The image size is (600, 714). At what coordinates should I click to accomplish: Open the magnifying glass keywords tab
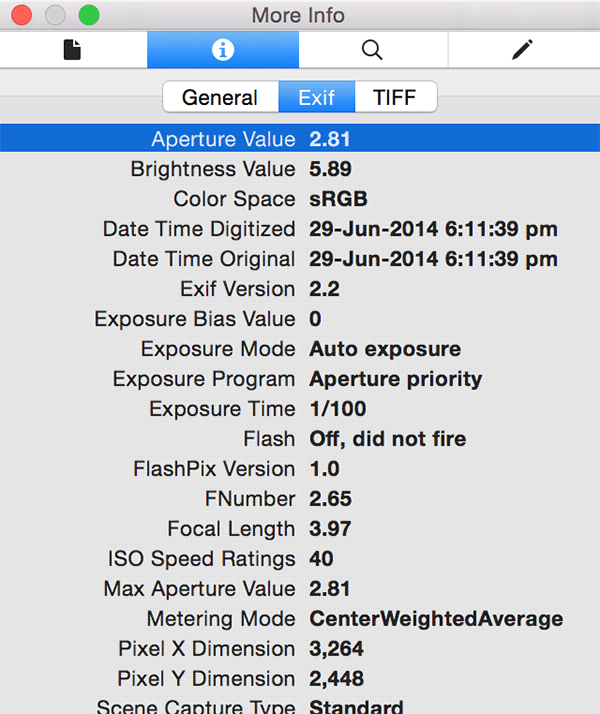tap(372, 49)
